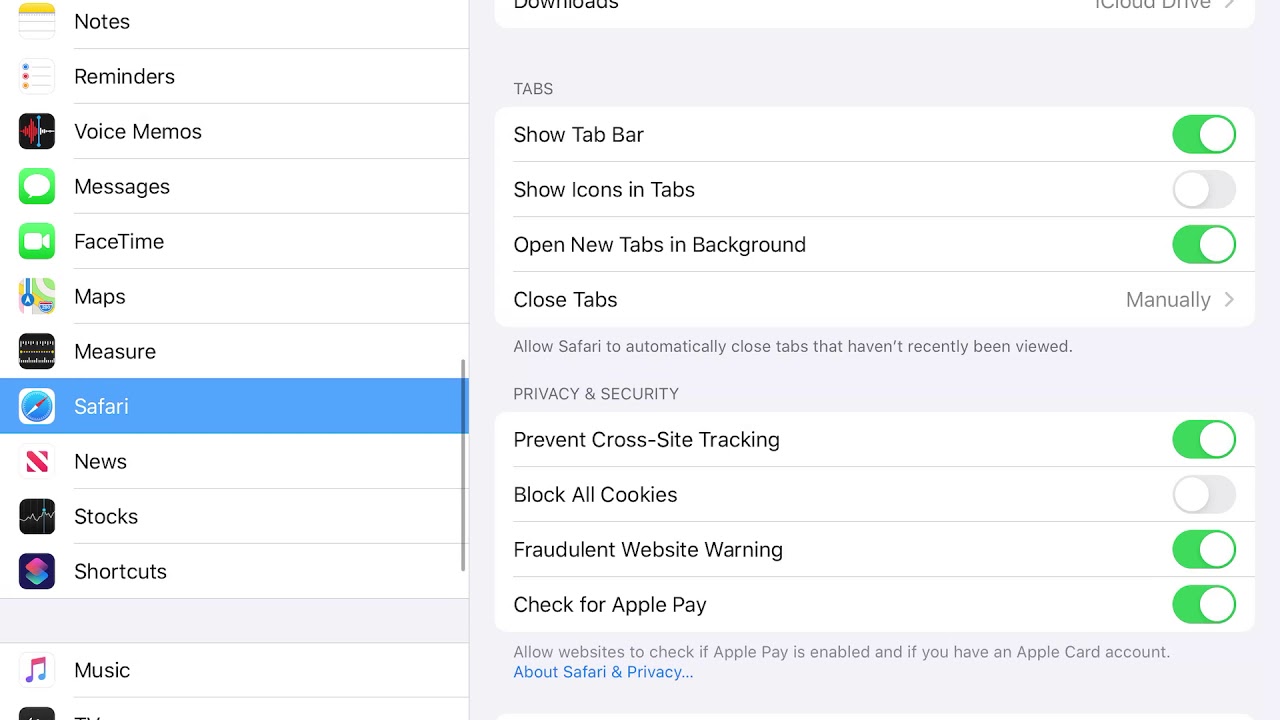The image size is (1280, 720).
Task: Open Music settings in sidebar
Action: coord(102,670)
